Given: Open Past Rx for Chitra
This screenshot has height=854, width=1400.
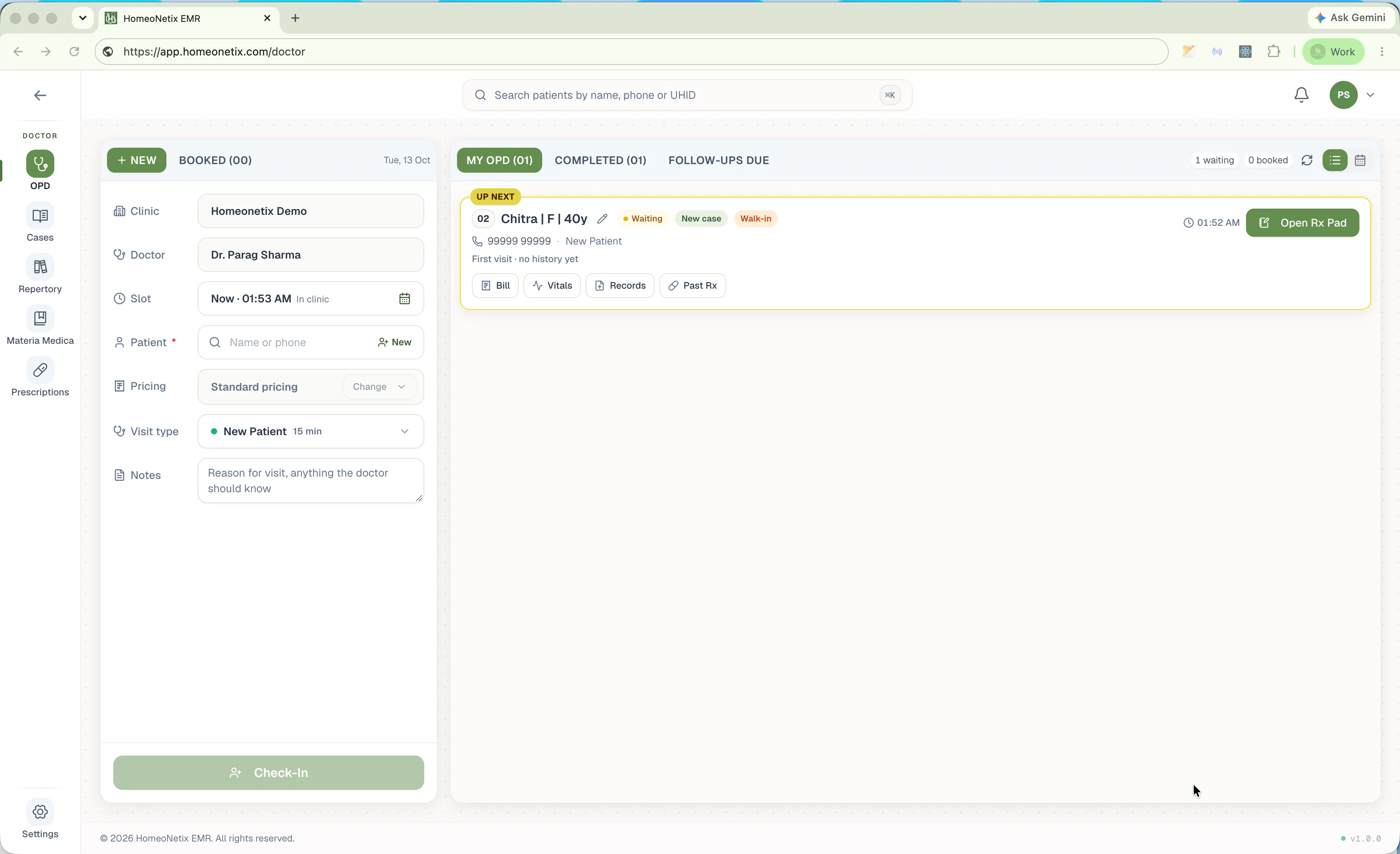Looking at the screenshot, I should [693, 286].
